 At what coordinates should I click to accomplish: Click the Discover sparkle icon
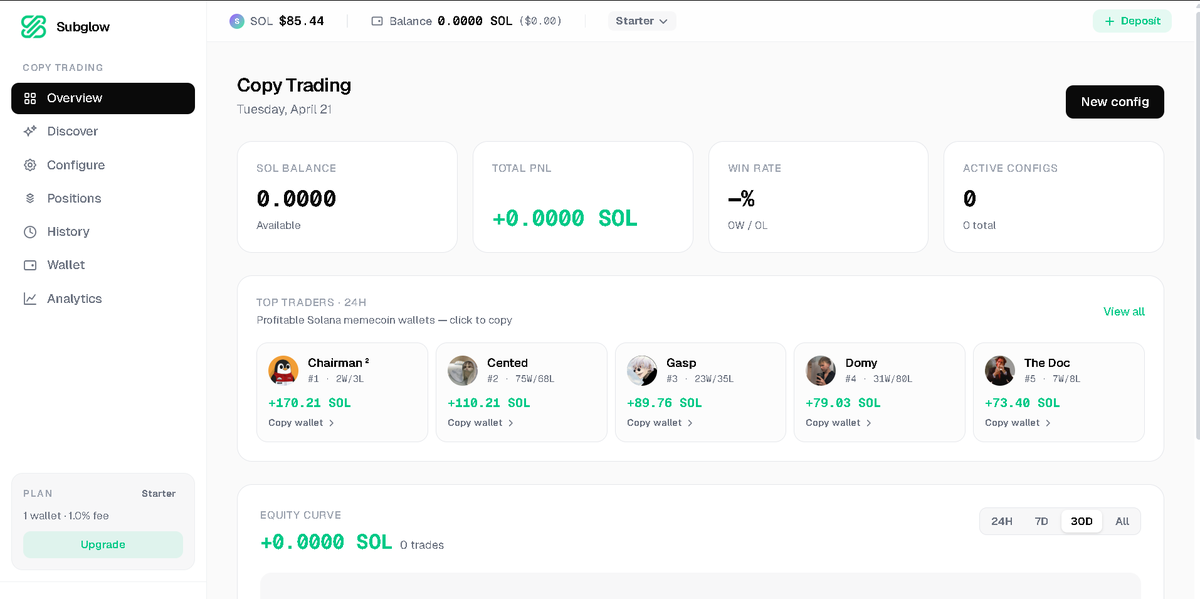coord(30,131)
